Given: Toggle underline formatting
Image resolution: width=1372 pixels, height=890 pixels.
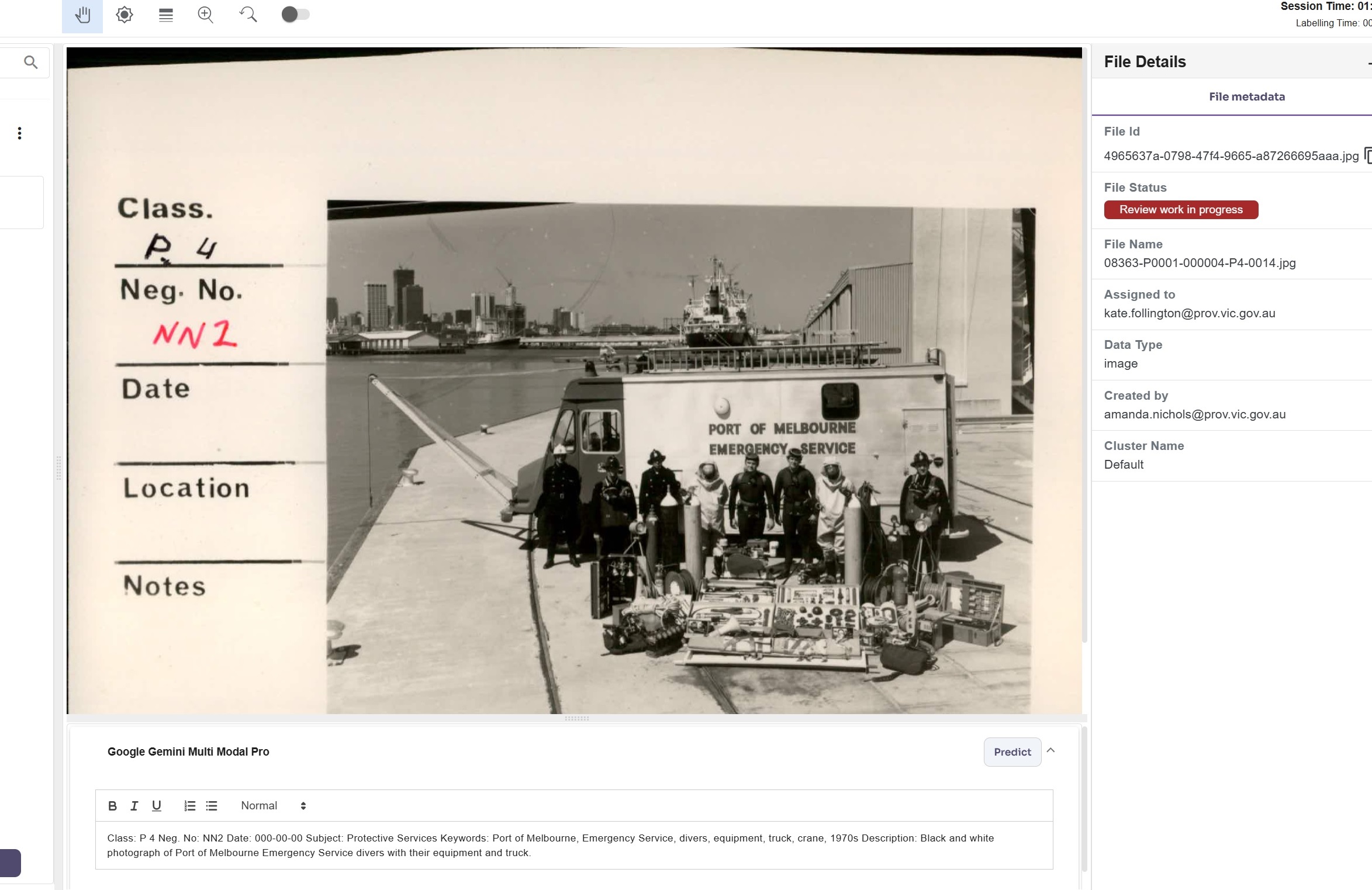Looking at the screenshot, I should pos(156,806).
